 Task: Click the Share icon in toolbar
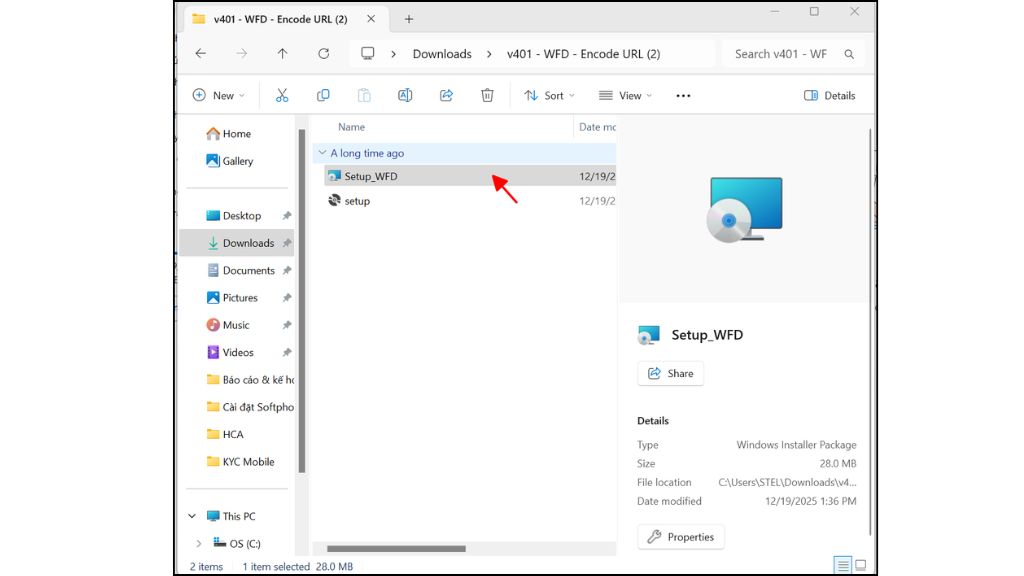point(446,95)
